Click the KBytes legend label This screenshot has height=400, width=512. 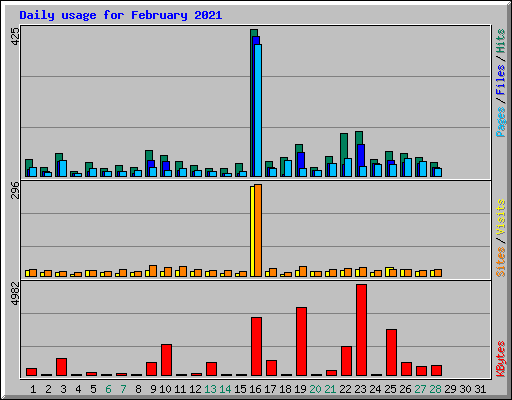pyautogui.click(x=500, y=359)
